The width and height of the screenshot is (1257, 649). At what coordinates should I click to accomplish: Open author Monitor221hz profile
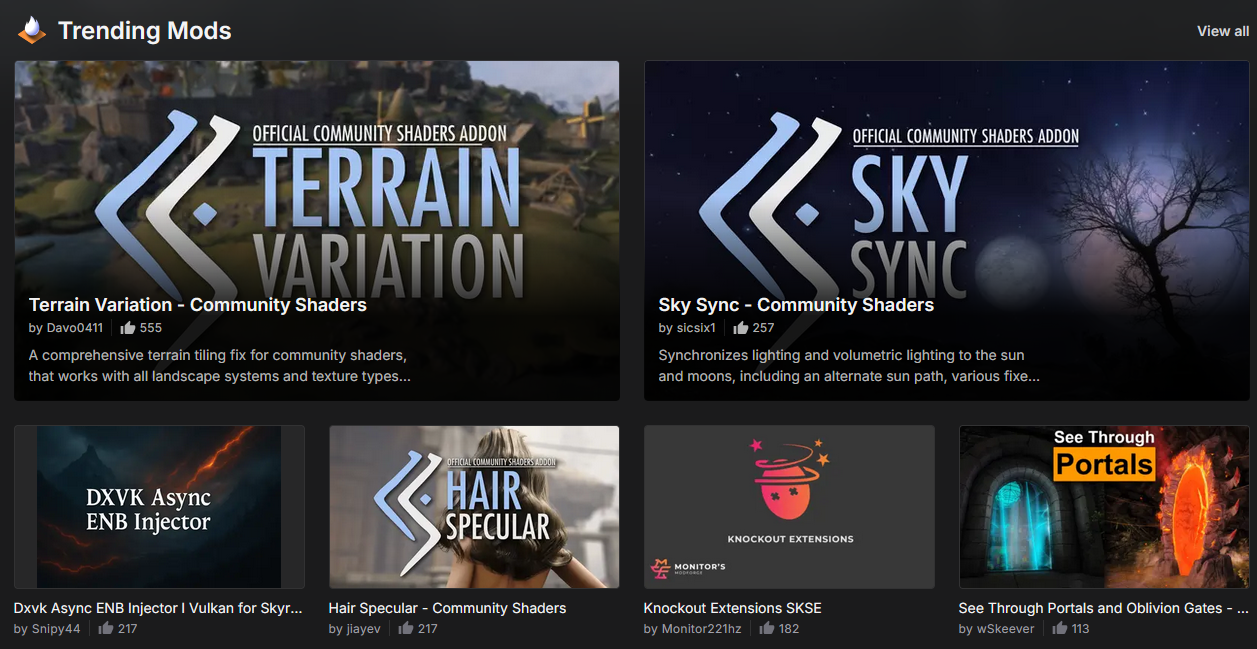point(701,629)
